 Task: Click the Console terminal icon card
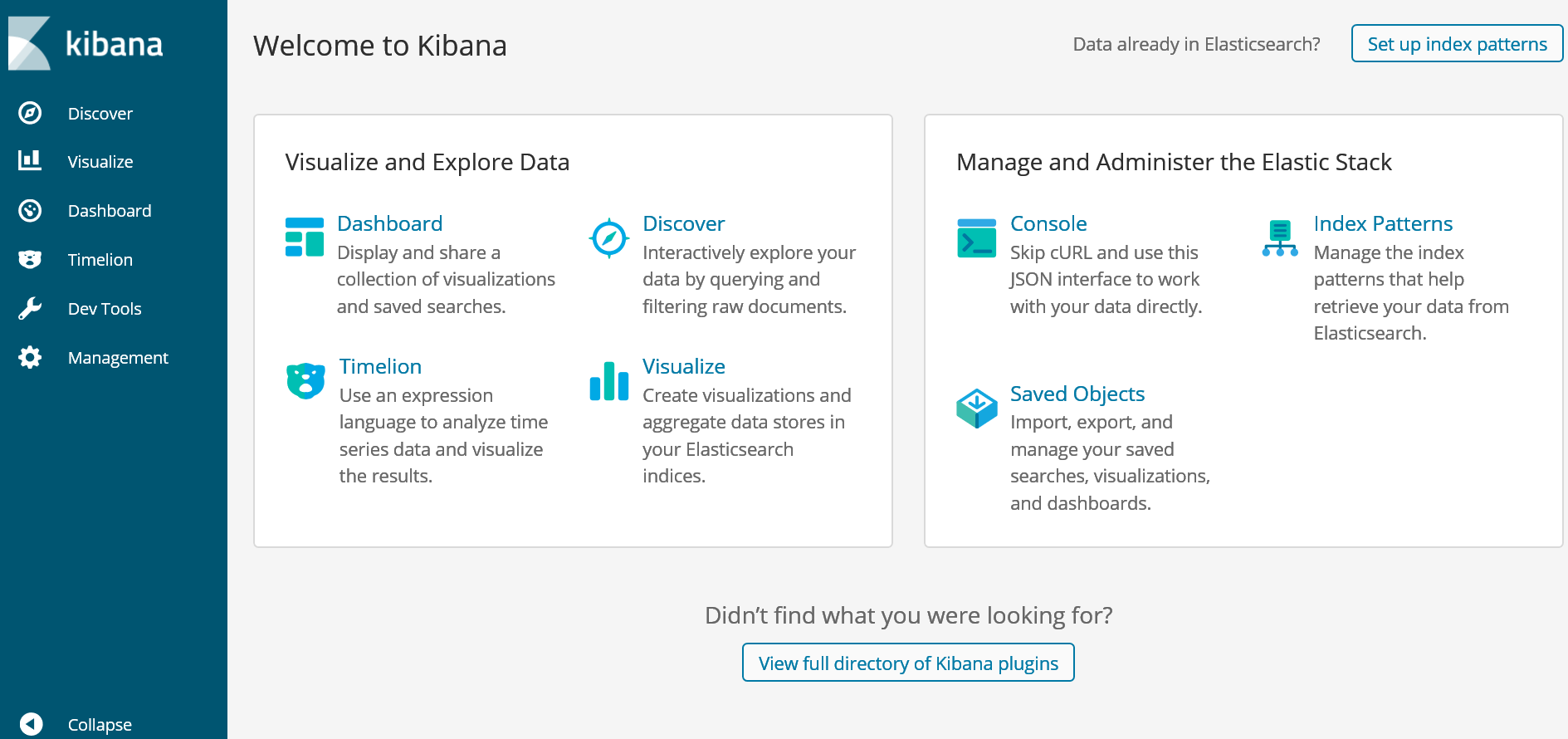[976, 238]
